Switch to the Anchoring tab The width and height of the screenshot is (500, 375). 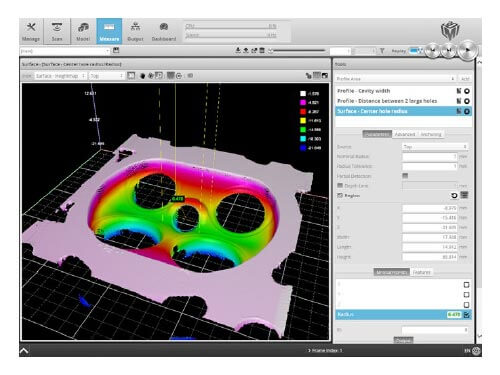pyautogui.click(x=431, y=134)
